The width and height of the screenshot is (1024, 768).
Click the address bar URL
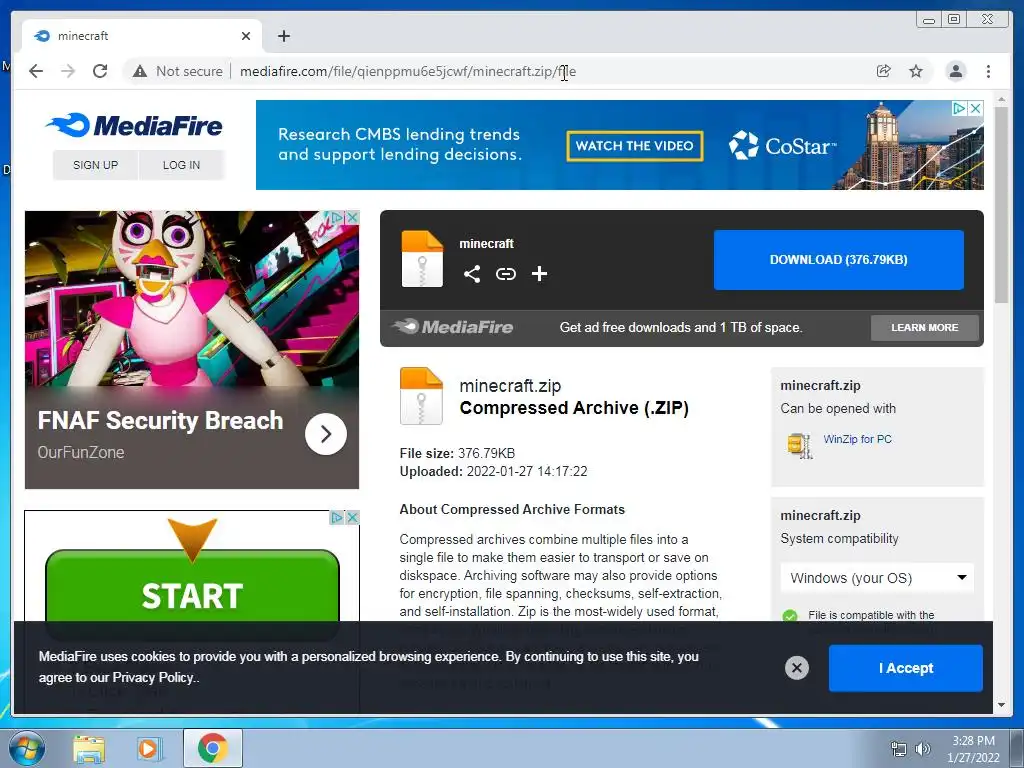(408, 71)
